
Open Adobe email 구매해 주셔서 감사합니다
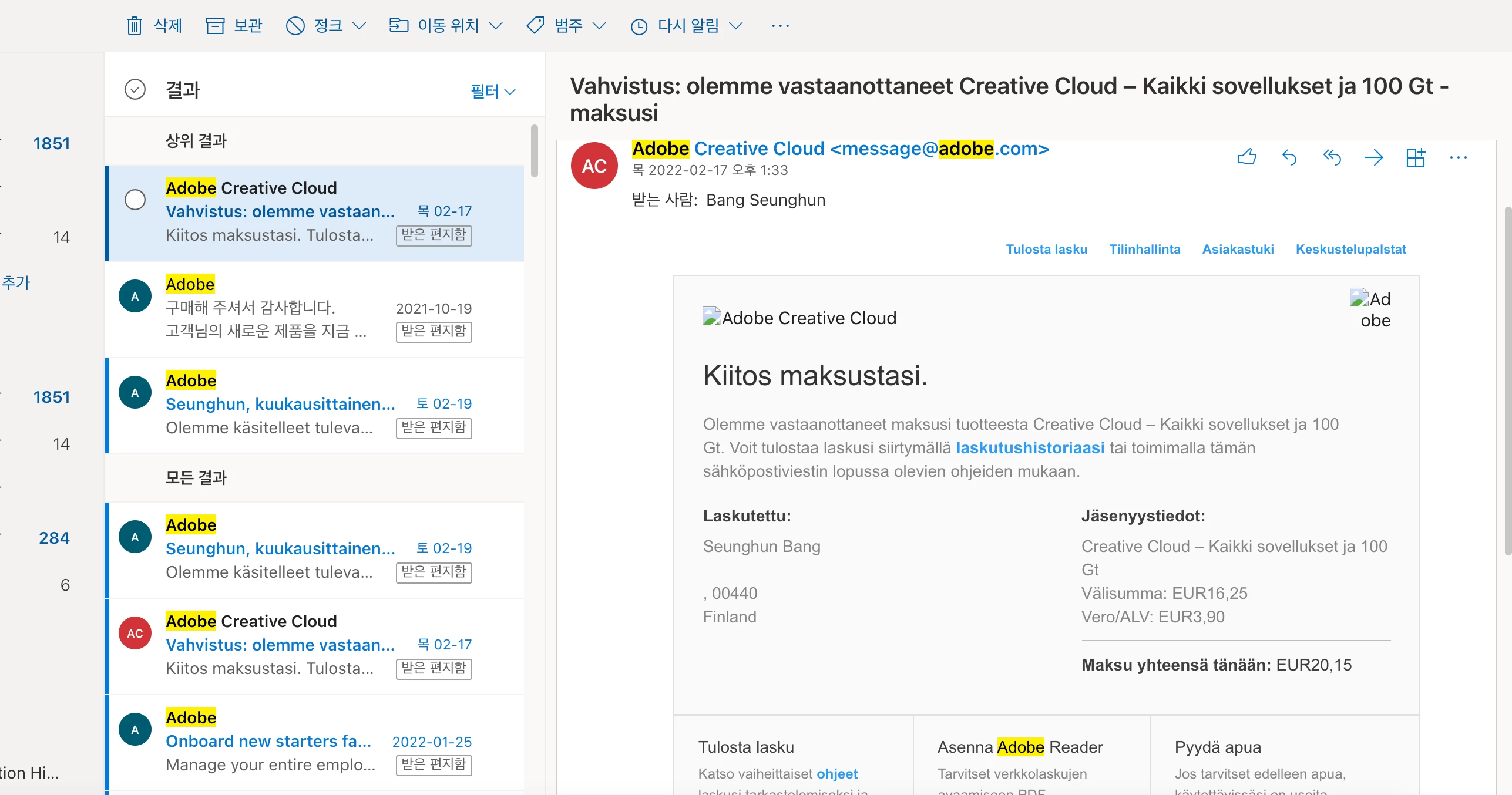314,309
